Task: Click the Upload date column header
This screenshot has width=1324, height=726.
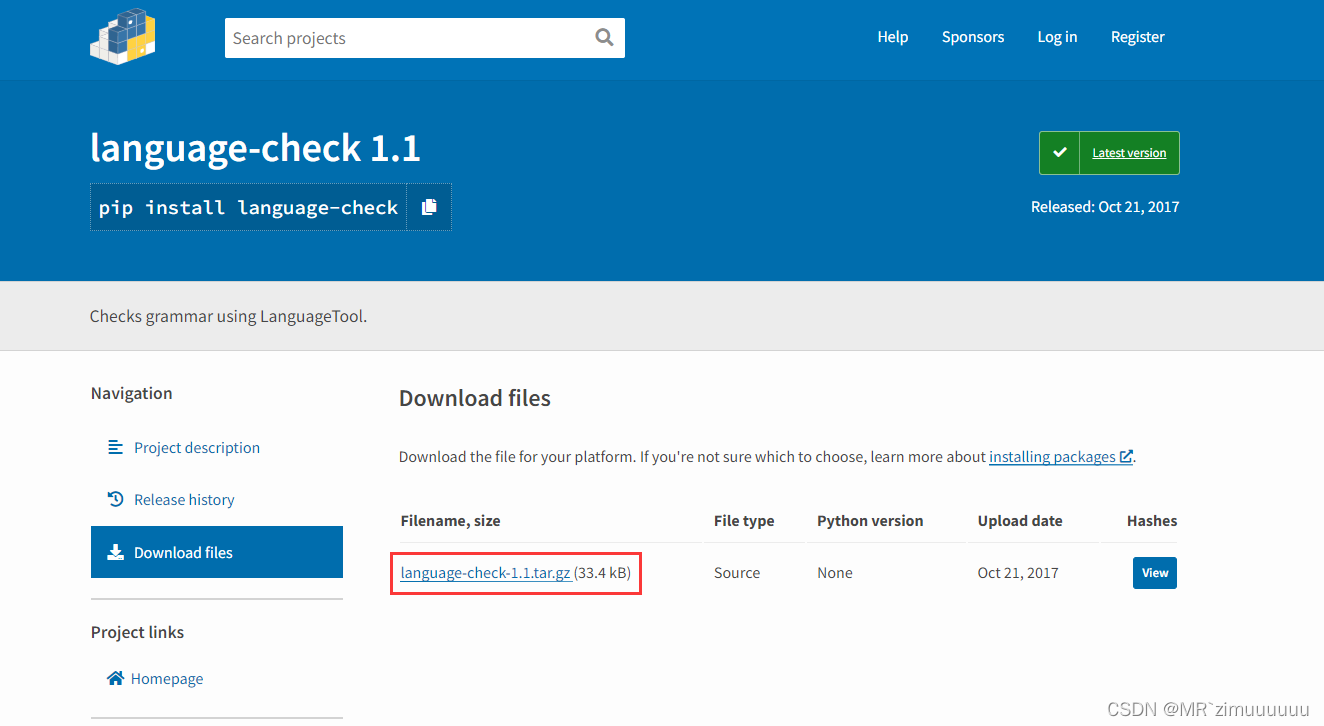Action: tap(1020, 521)
